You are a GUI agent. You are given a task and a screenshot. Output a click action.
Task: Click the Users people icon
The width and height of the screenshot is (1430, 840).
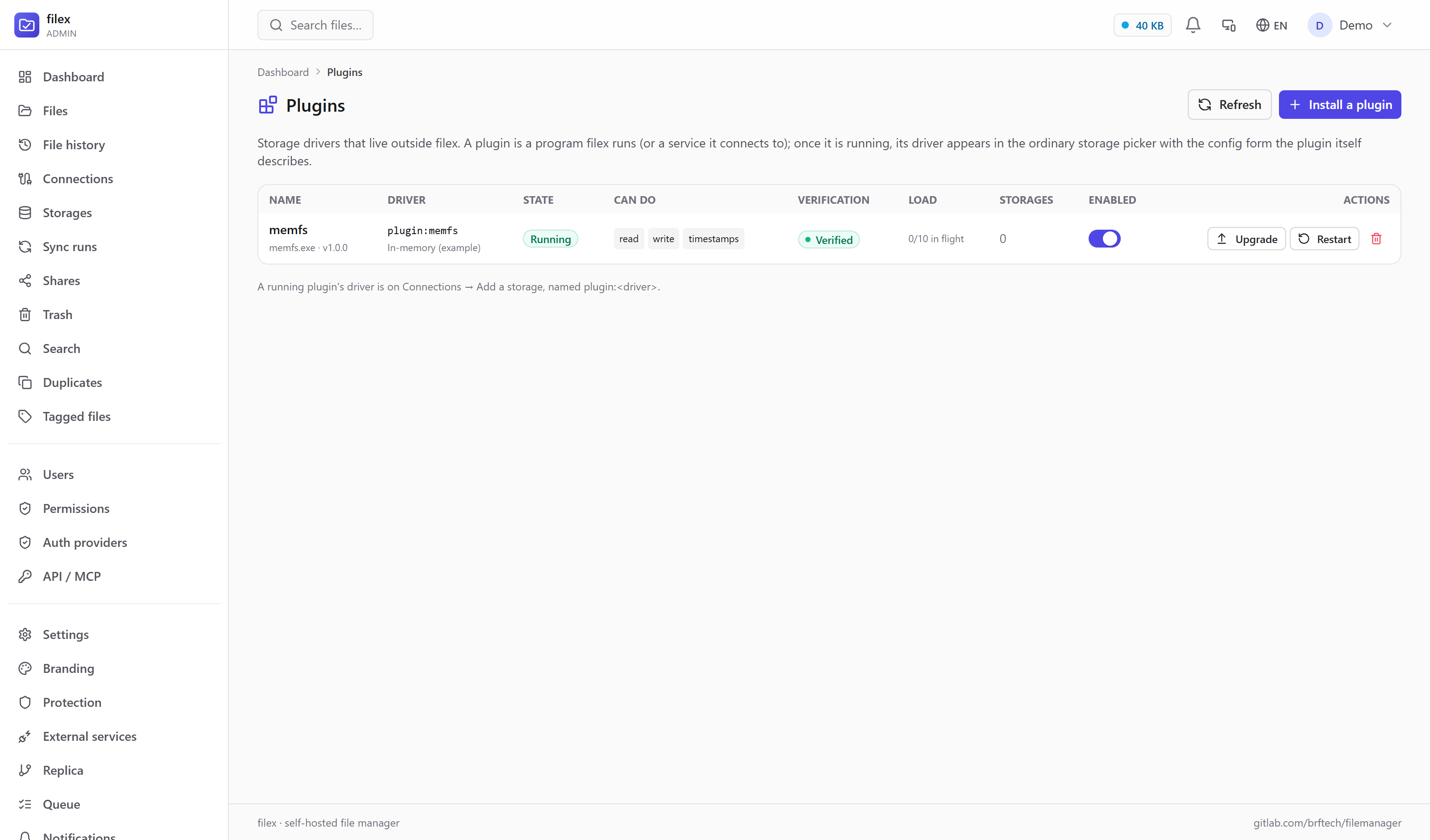click(25, 475)
